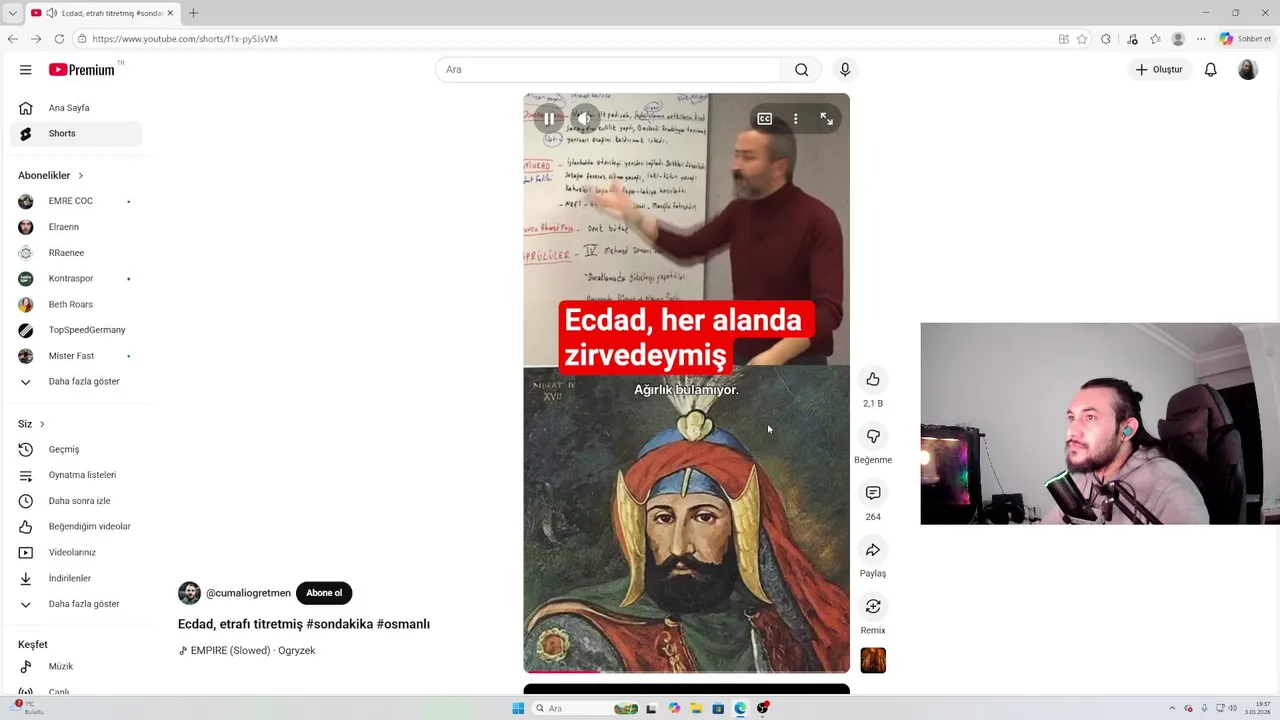Click the Oluştur create button
The height and width of the screenshot is (720, 1280).
tap(1159, 70)
